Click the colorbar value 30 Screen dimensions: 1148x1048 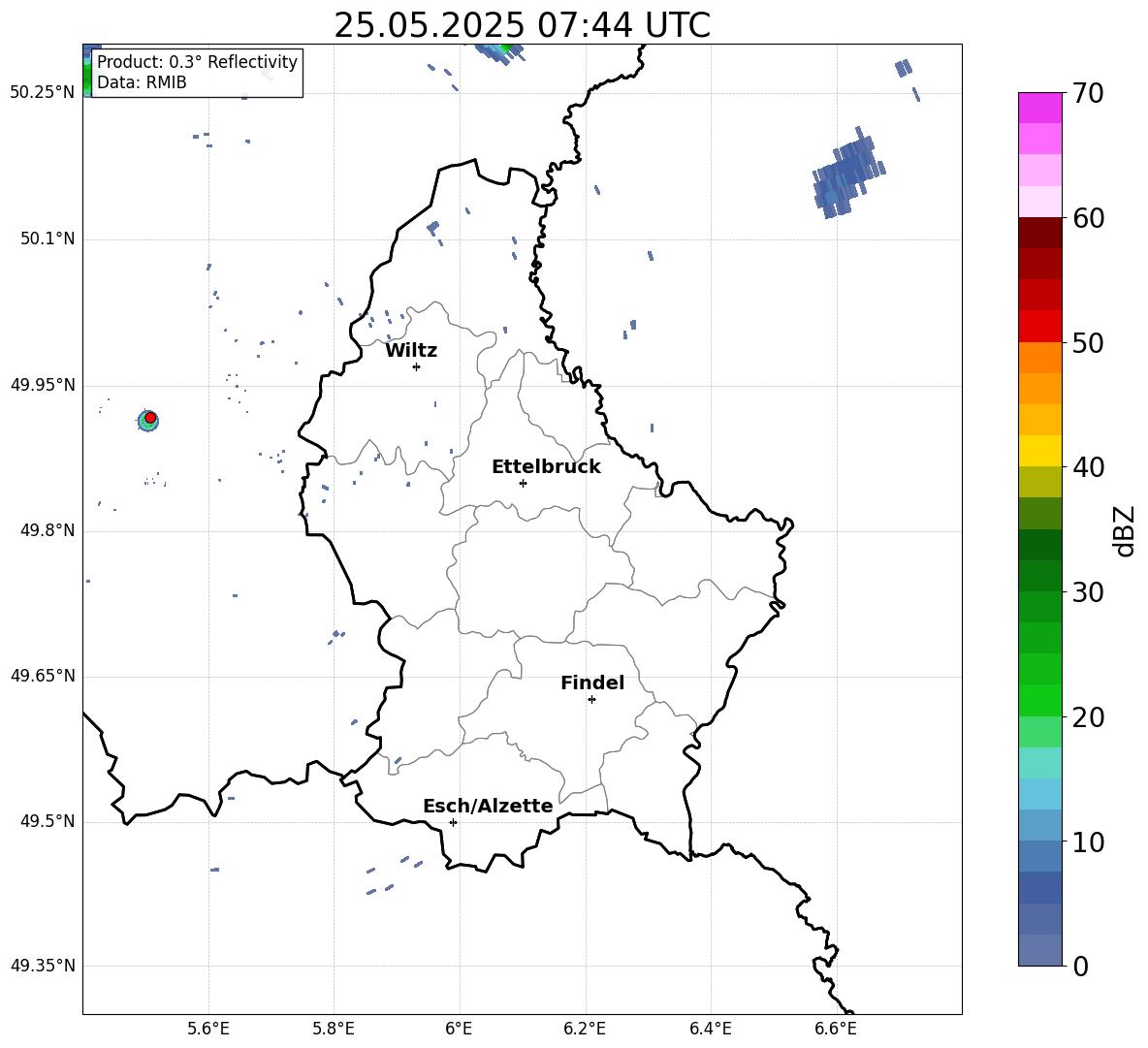pos(1087,592)
